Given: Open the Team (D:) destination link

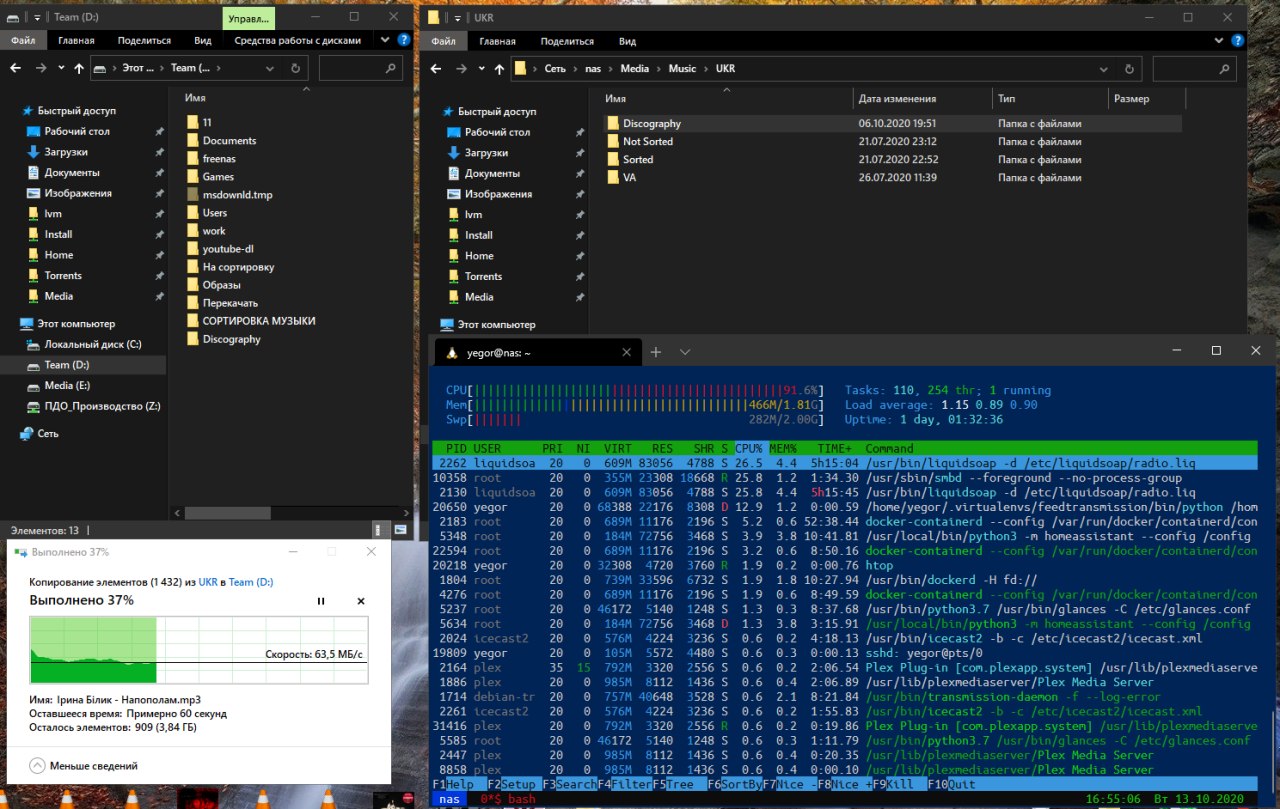Looking at the screenshot, I should click(251, 582).
